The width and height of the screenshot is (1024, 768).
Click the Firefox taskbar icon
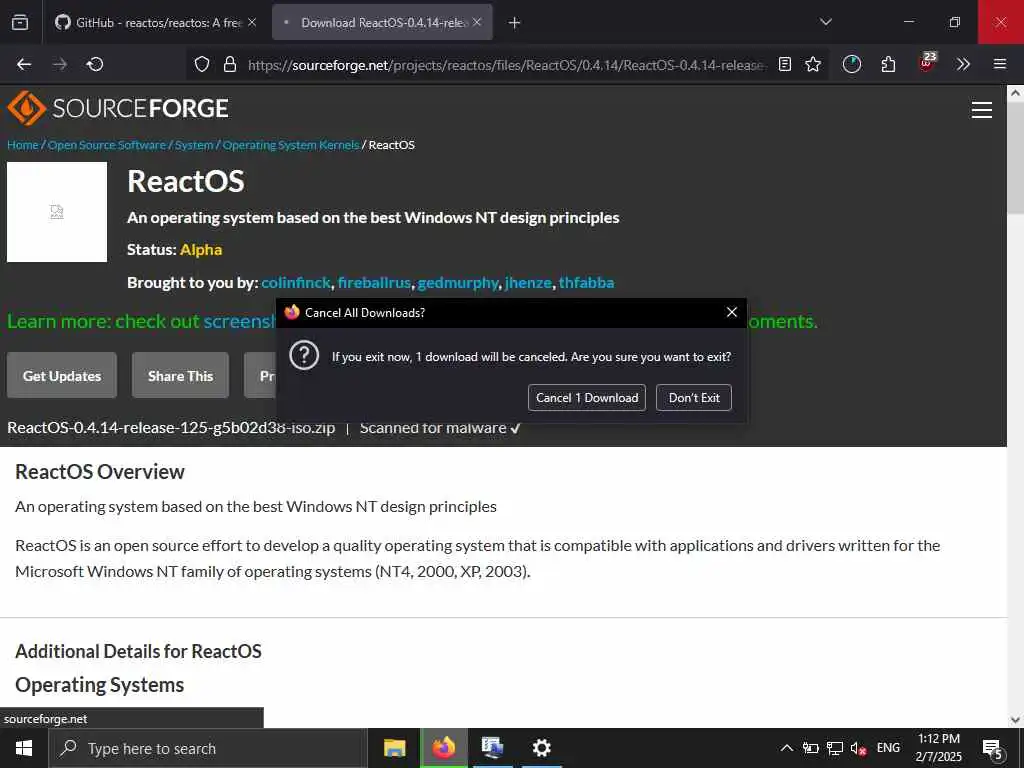click(443, 748)
